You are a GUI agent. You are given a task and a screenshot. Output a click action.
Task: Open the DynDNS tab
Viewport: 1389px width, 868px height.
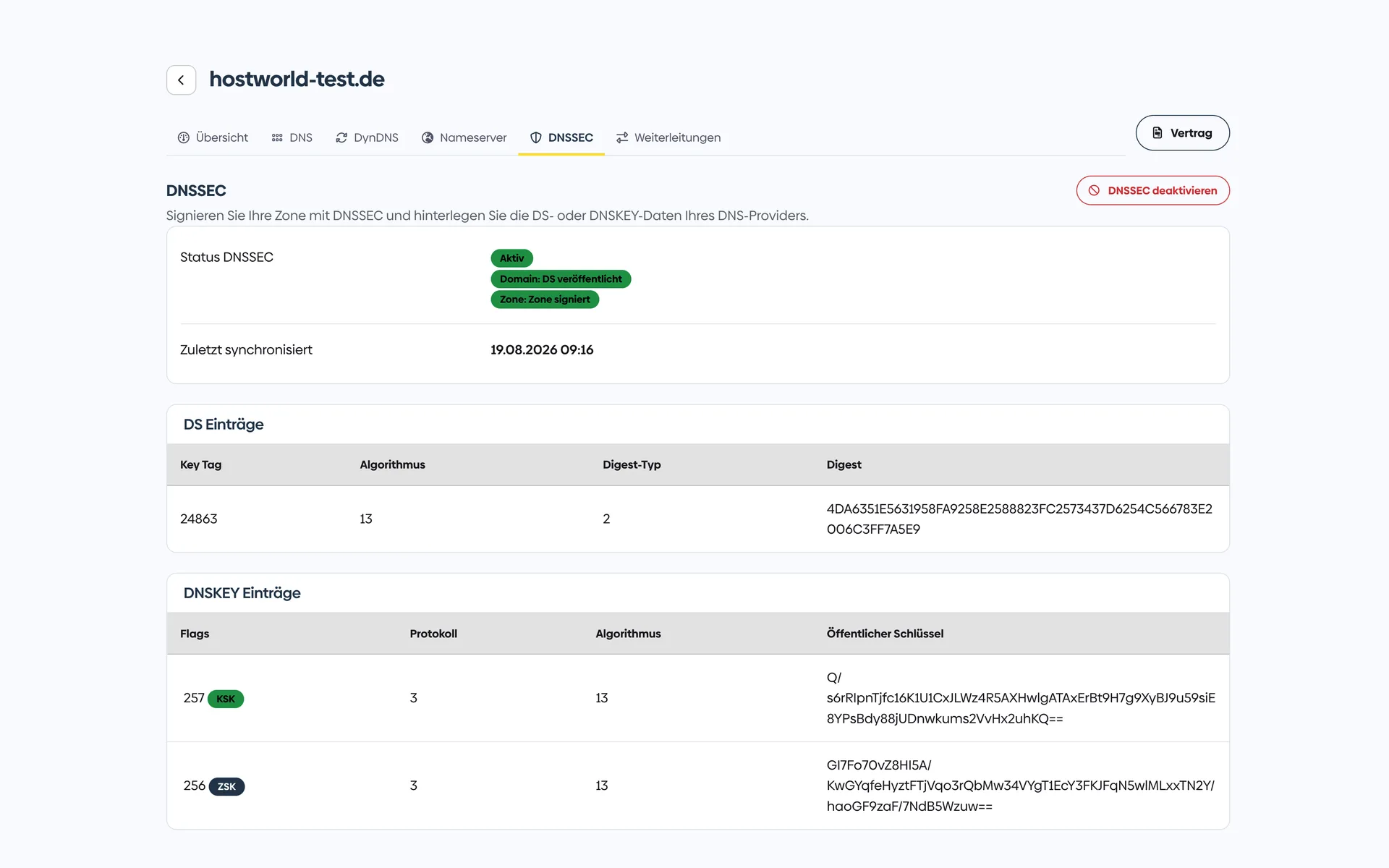point(367,137)
